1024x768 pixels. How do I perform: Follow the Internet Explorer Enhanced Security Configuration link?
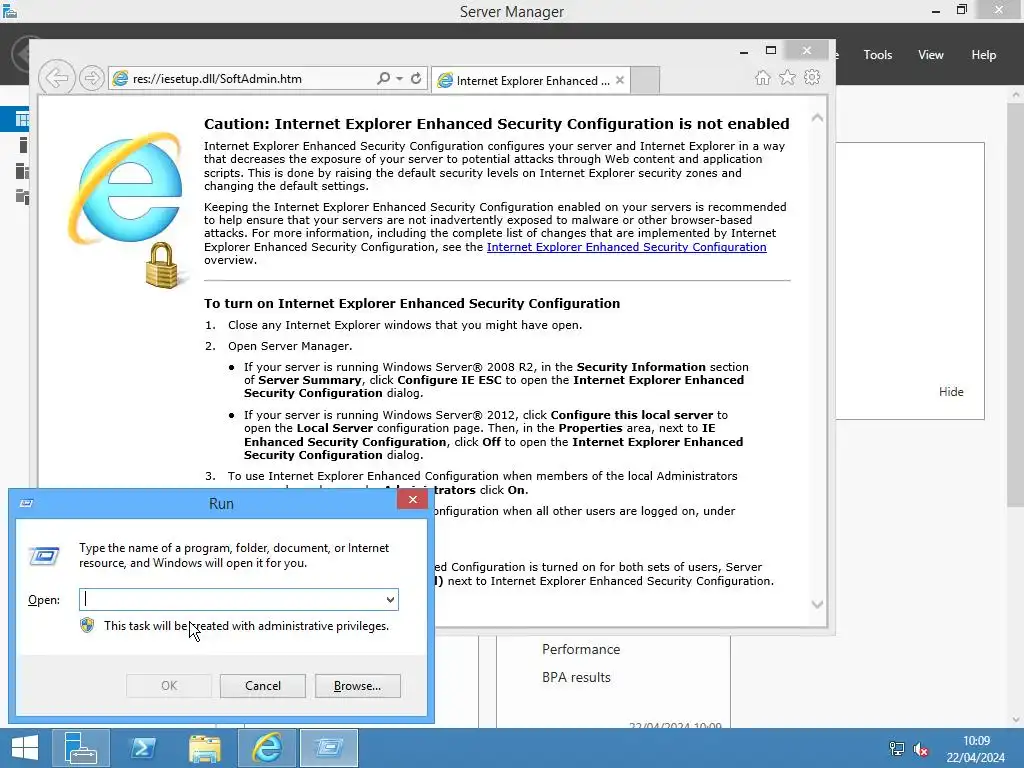pos(626,247)
